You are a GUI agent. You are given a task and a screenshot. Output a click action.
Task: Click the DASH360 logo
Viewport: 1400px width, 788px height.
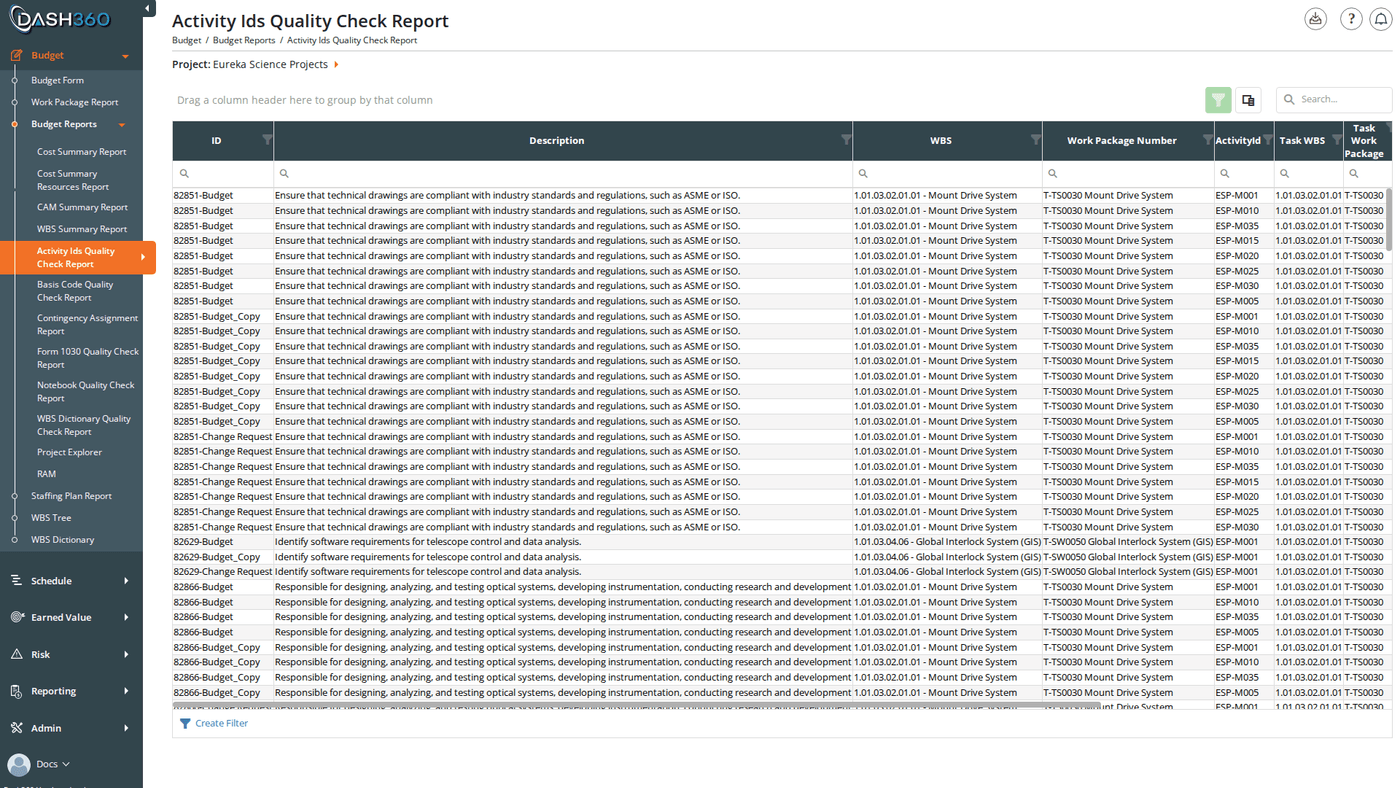coord(60,20)
